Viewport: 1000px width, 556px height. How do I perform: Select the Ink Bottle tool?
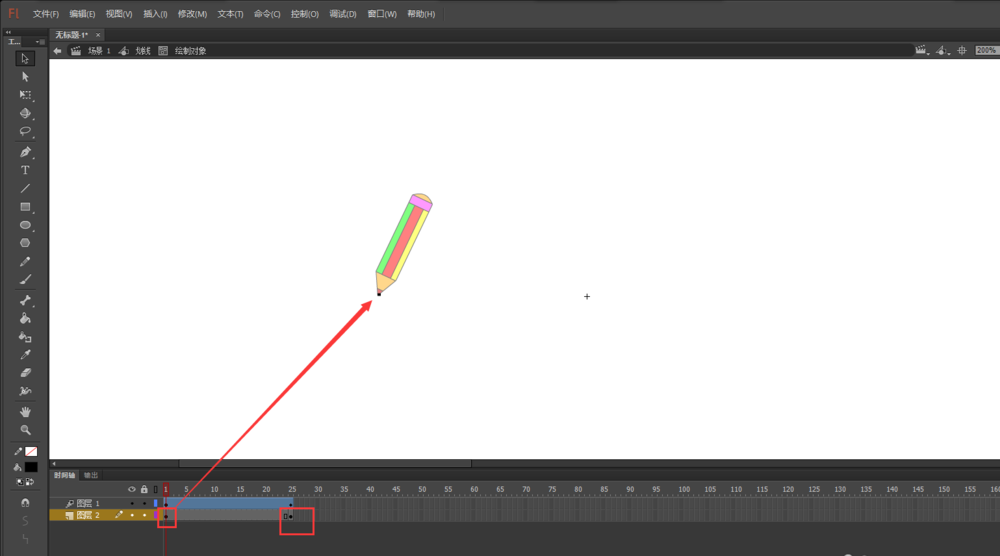tap(25, 337)
